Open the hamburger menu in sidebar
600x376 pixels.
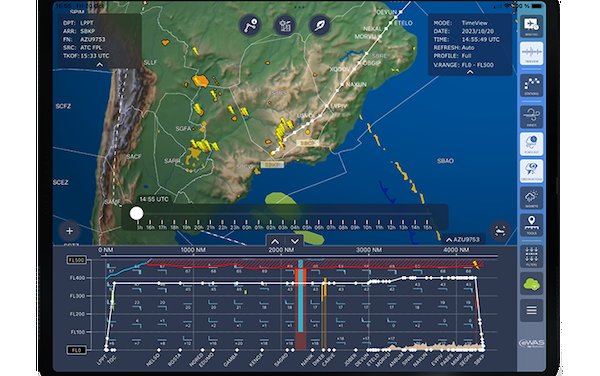(x=532, y=310)
